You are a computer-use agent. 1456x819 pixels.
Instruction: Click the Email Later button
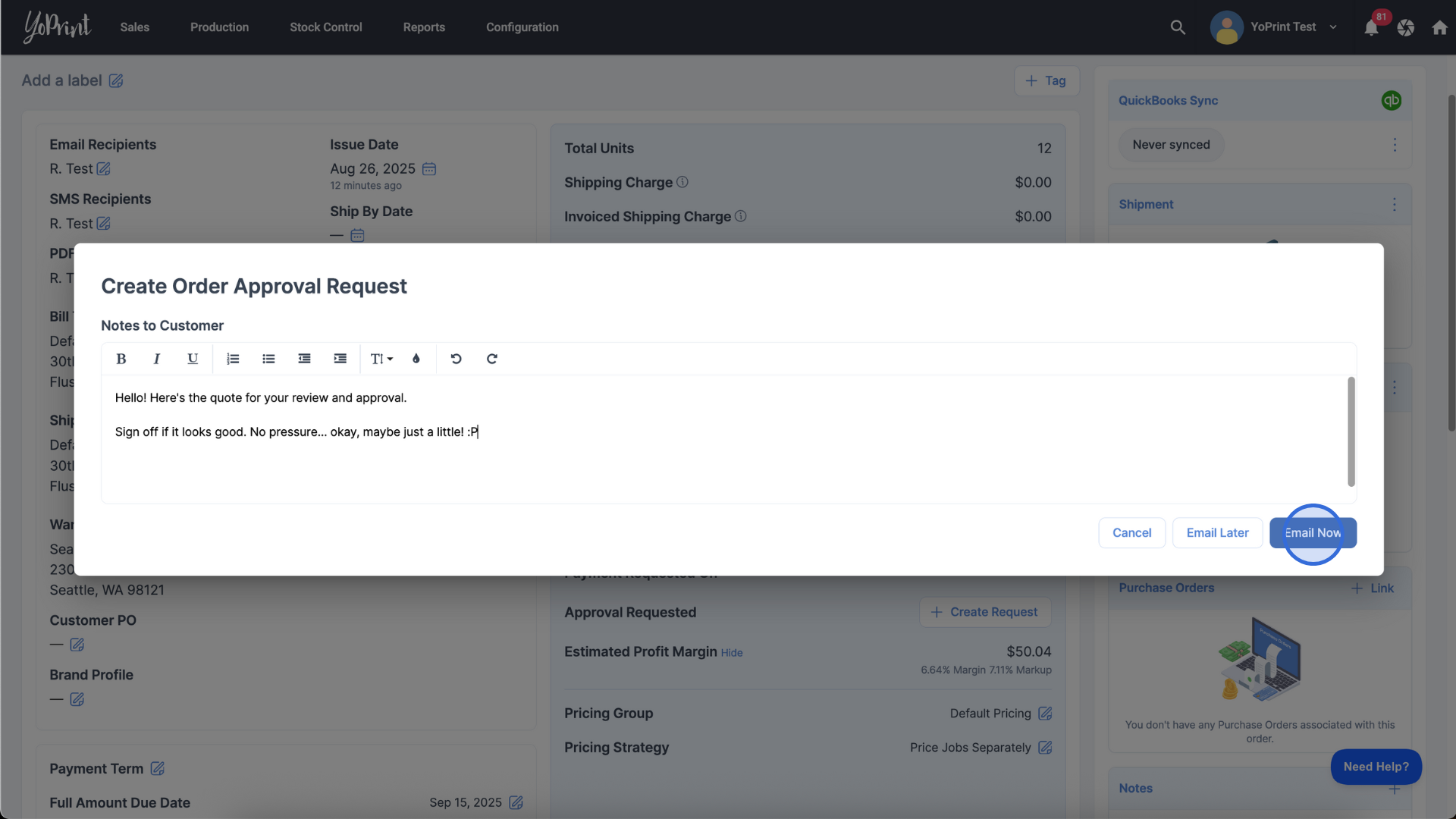coord(1216,533)
